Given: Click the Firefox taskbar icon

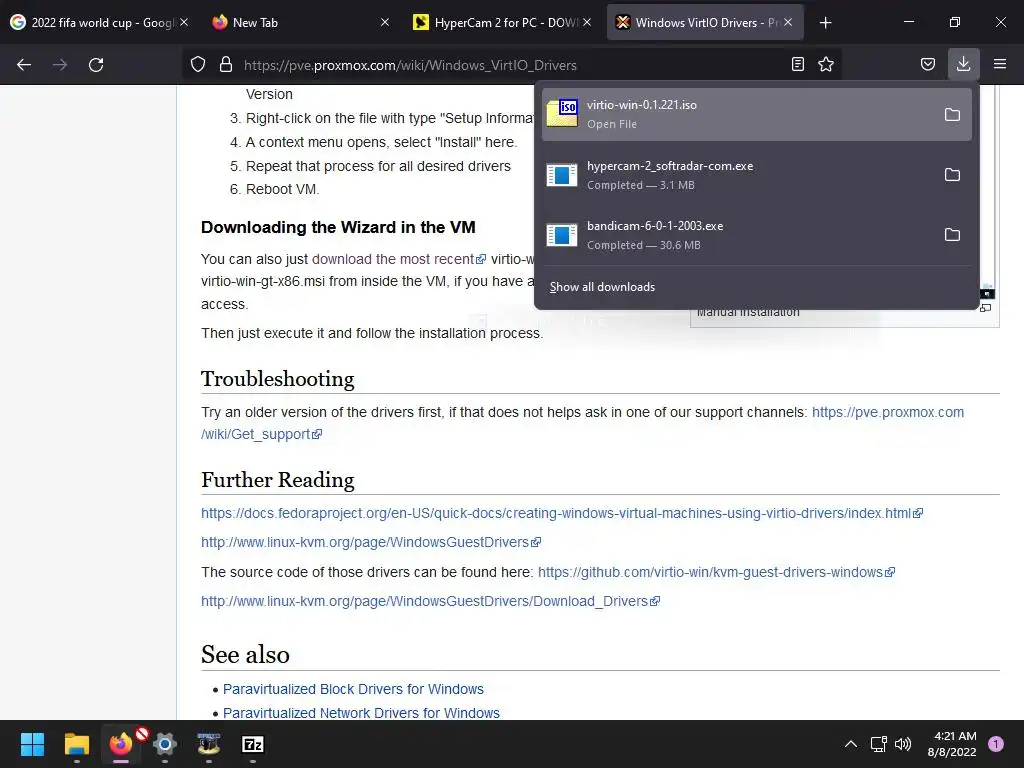Looking at the screenshot, I should click(x=121, y=744).
